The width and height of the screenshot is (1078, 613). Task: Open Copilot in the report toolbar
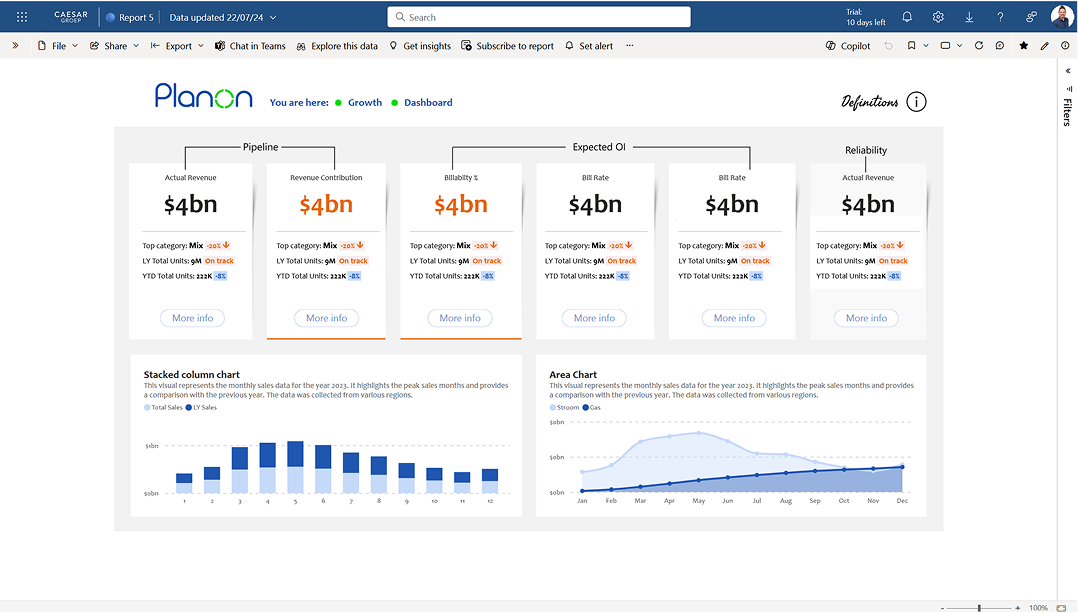point(847,46)
